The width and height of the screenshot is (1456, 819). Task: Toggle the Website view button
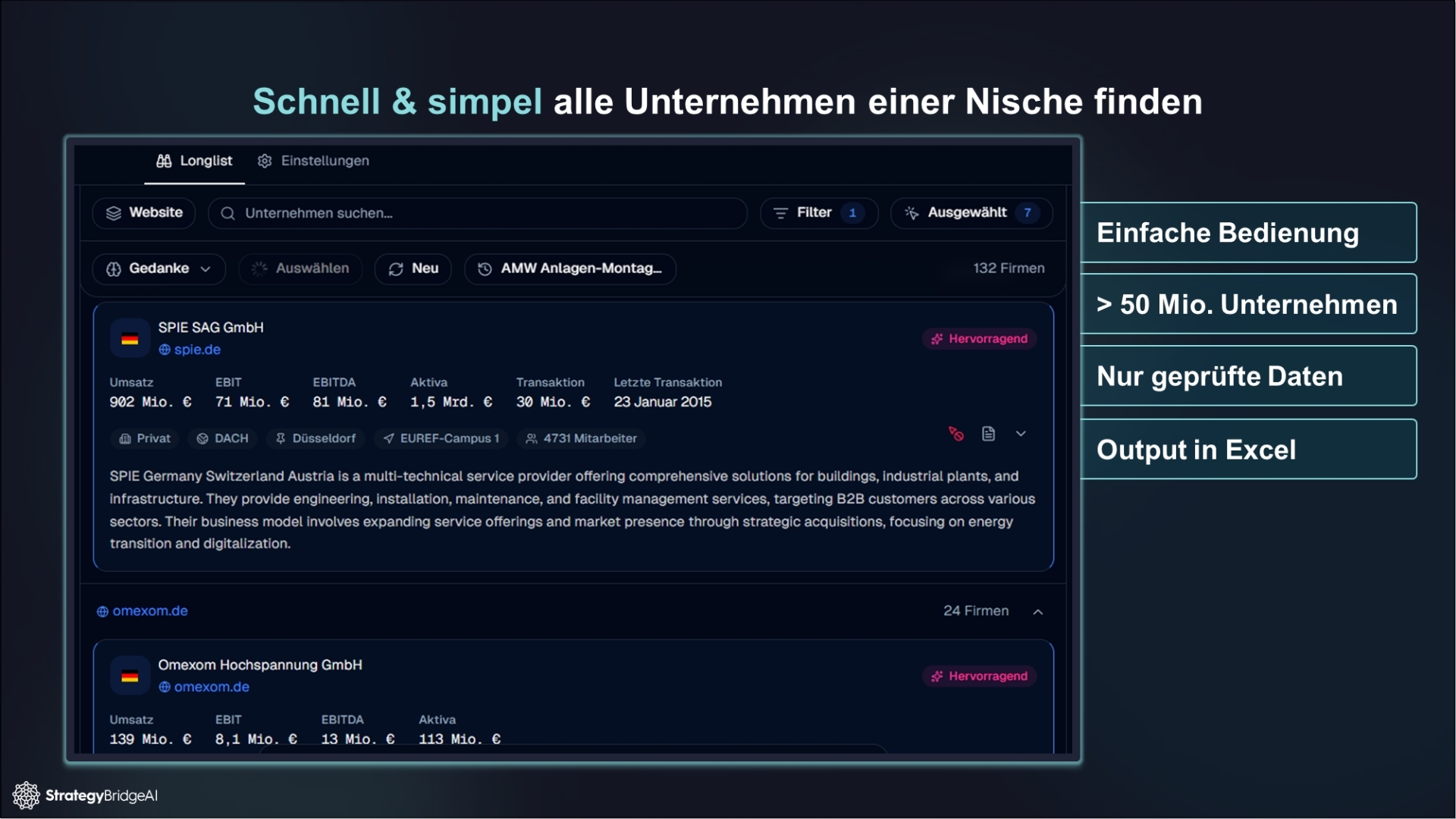tap(144, 213)
